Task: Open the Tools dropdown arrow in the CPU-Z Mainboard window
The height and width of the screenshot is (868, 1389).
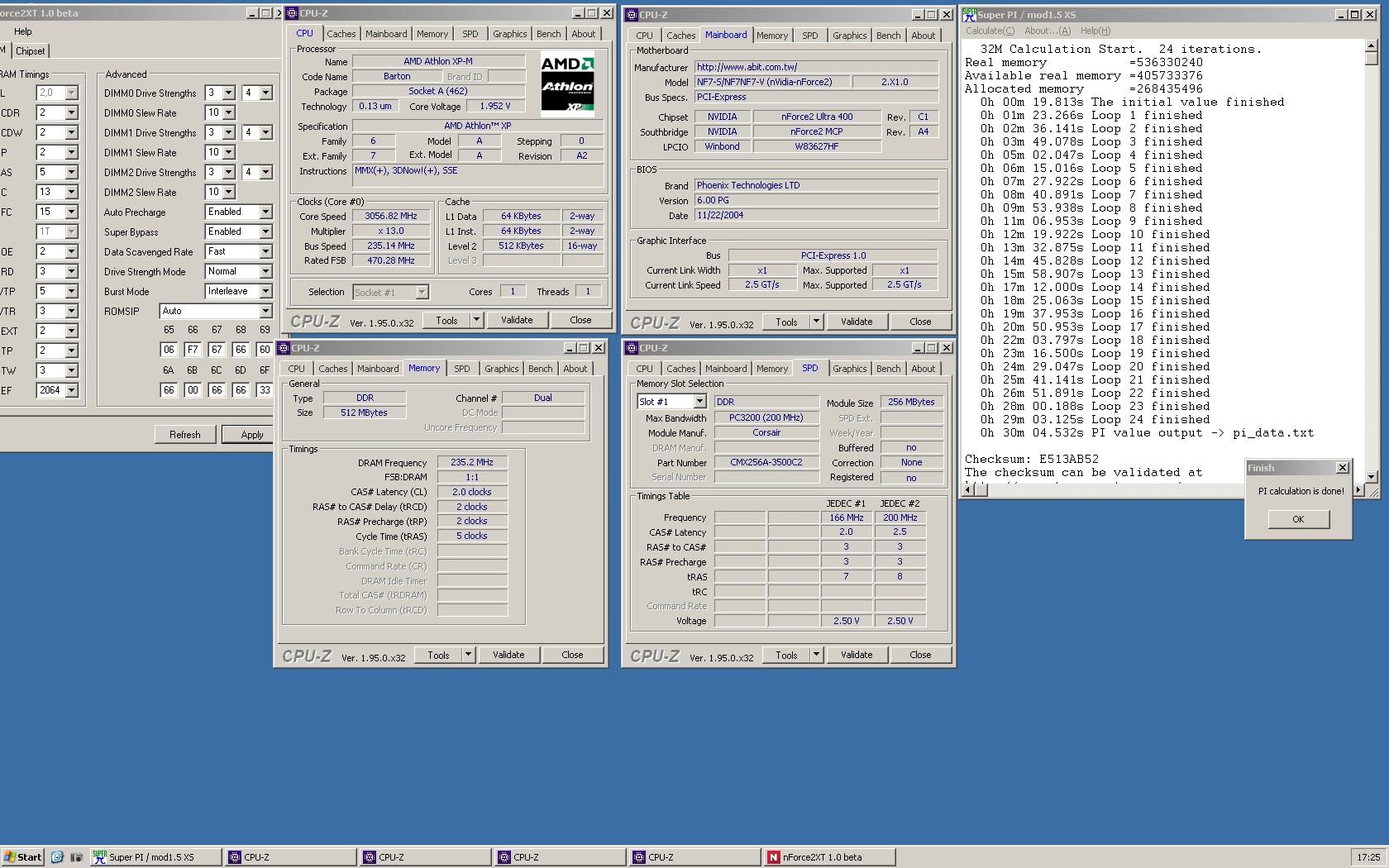Action: (816, 322)
